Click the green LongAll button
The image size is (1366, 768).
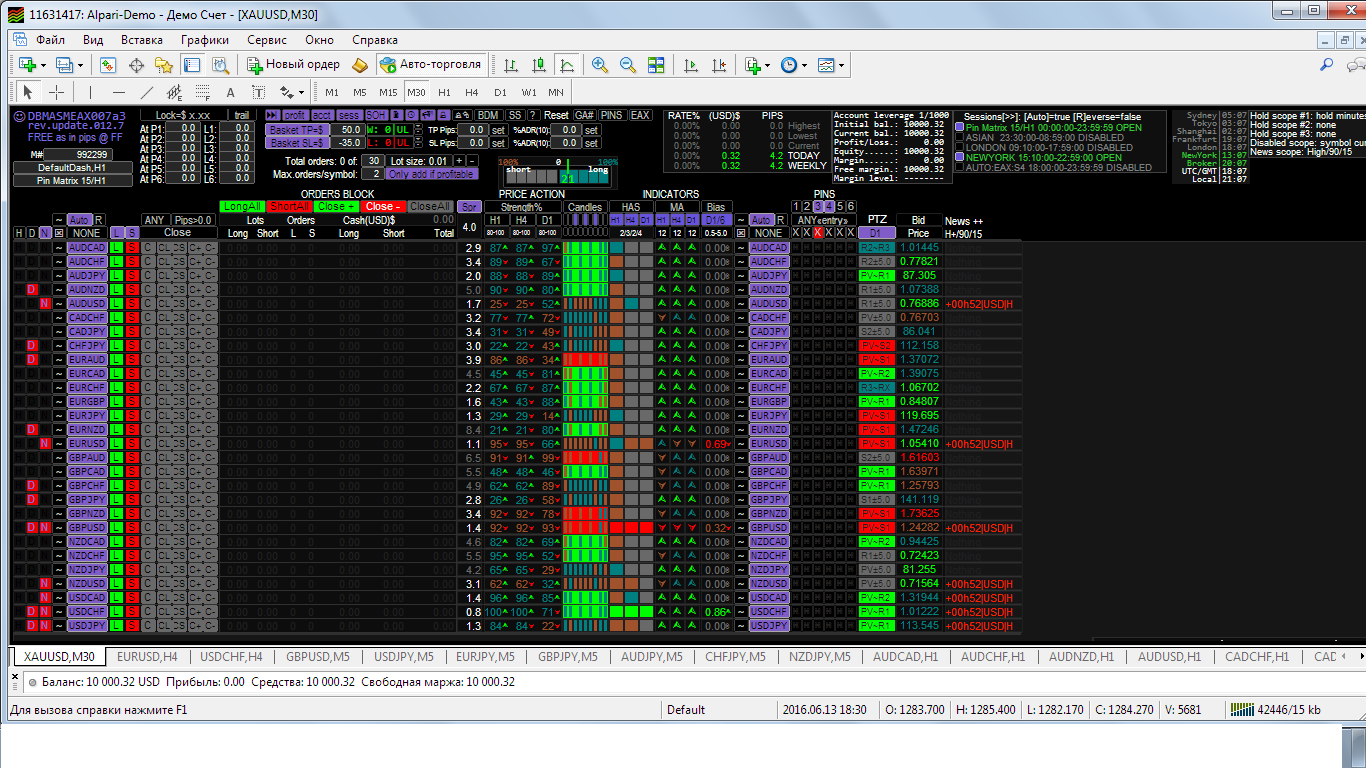click(x=243, y=206)
